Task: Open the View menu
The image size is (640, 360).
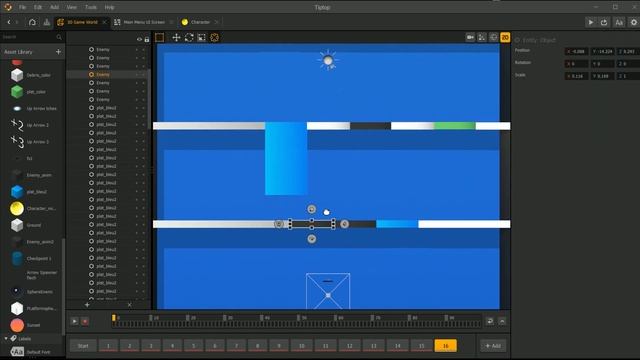Action: pos(71,7)
